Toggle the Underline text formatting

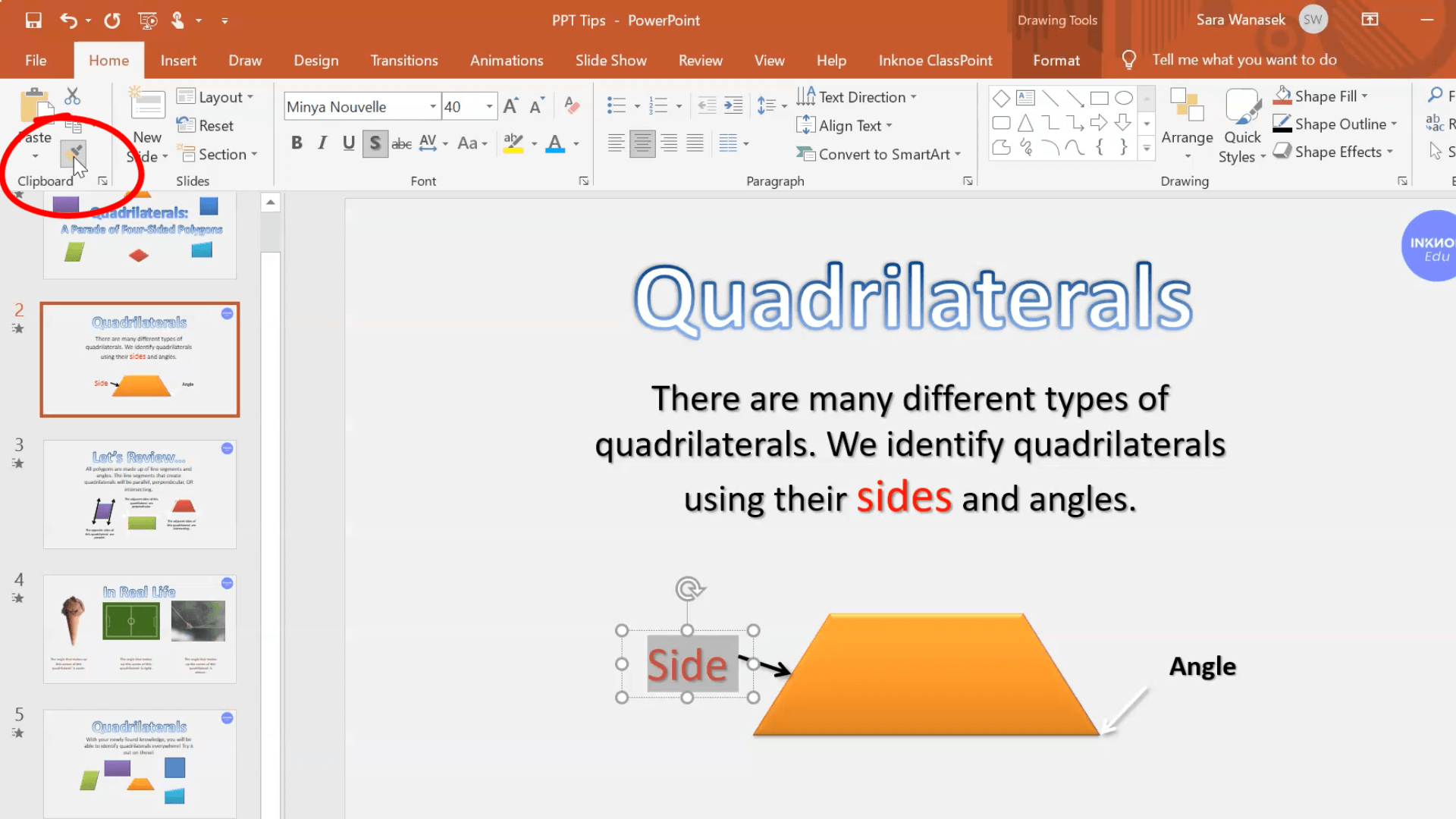pyautogui.click(x=348, y=143)
